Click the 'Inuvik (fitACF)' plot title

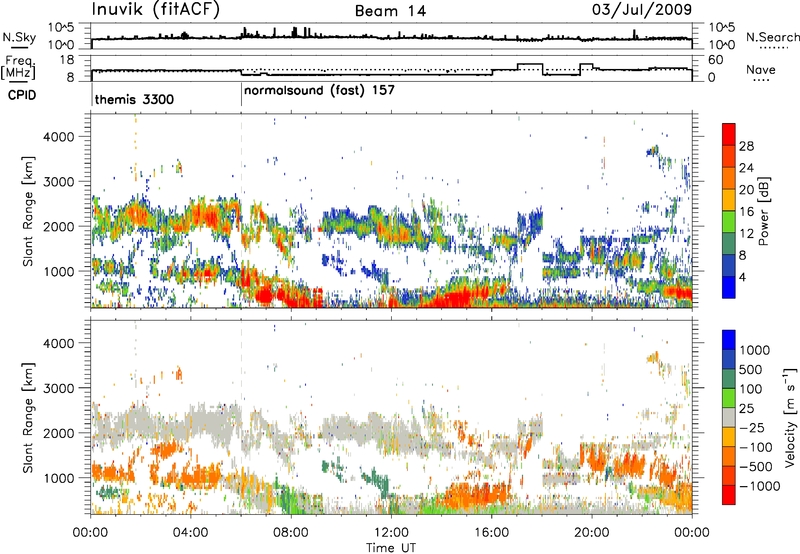pyautogui.click(x=156, y=10)
